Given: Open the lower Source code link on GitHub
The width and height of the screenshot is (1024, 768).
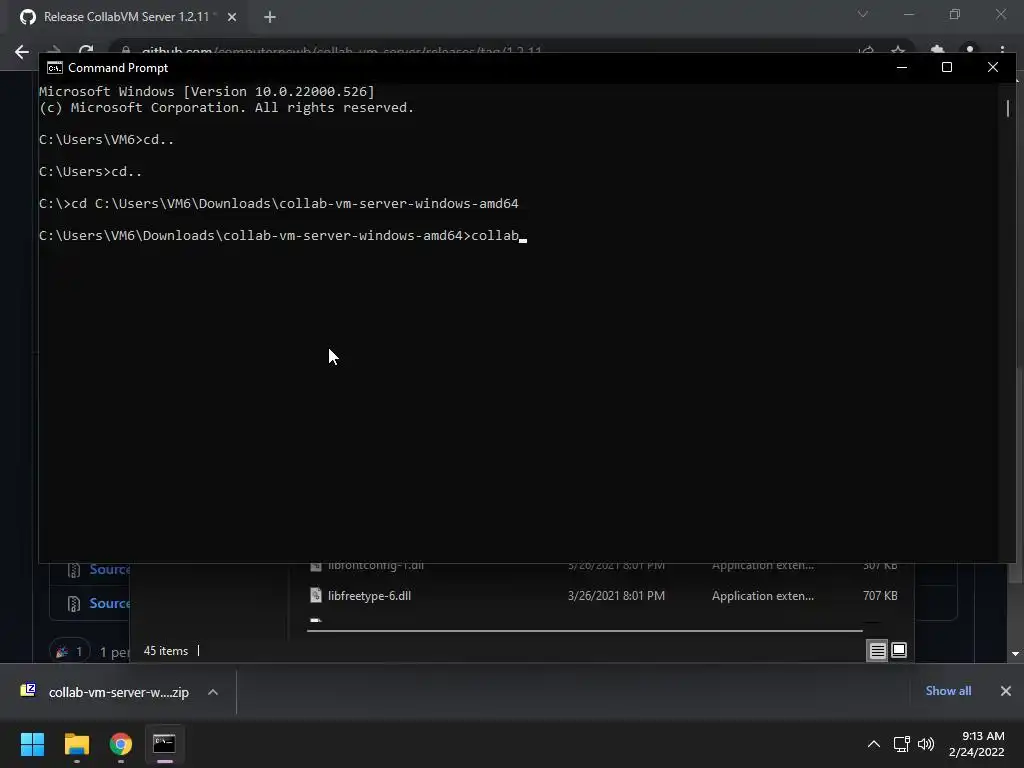Looking at the screenshot, I should (x=109, y=603).
